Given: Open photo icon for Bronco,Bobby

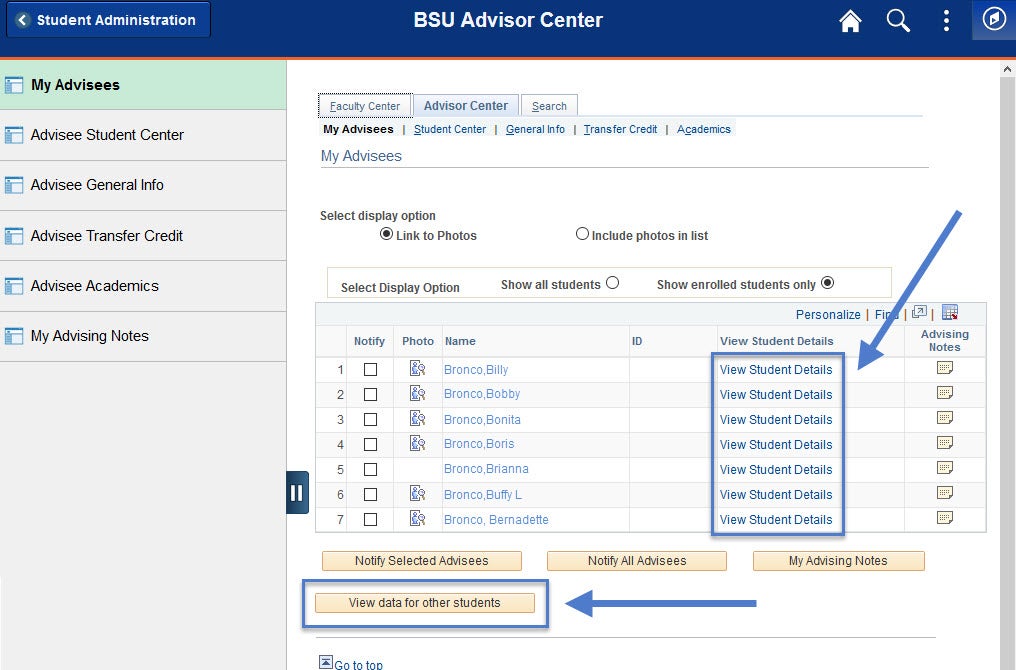Looking at the screenshot, I should 417,393.
